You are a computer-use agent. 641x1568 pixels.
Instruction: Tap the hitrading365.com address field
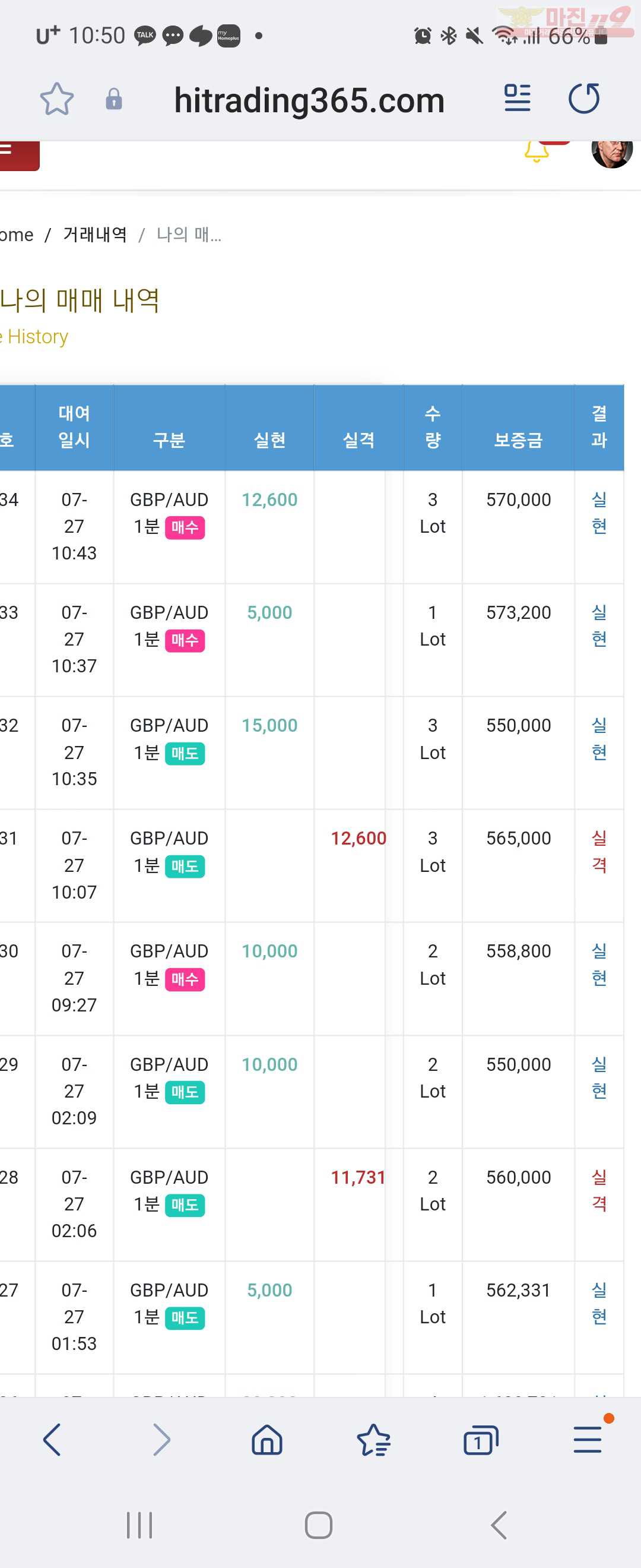coord(309,100)
